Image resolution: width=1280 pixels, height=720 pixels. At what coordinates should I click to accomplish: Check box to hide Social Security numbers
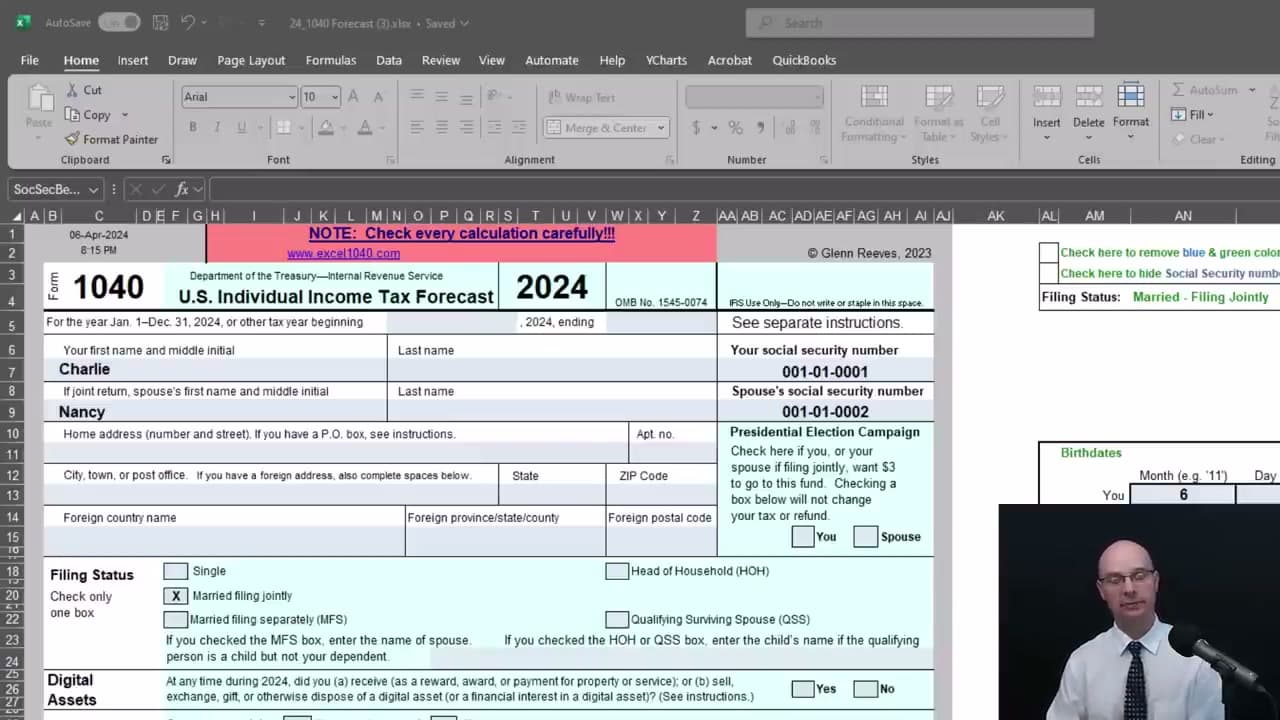[x=1048, y=273]
